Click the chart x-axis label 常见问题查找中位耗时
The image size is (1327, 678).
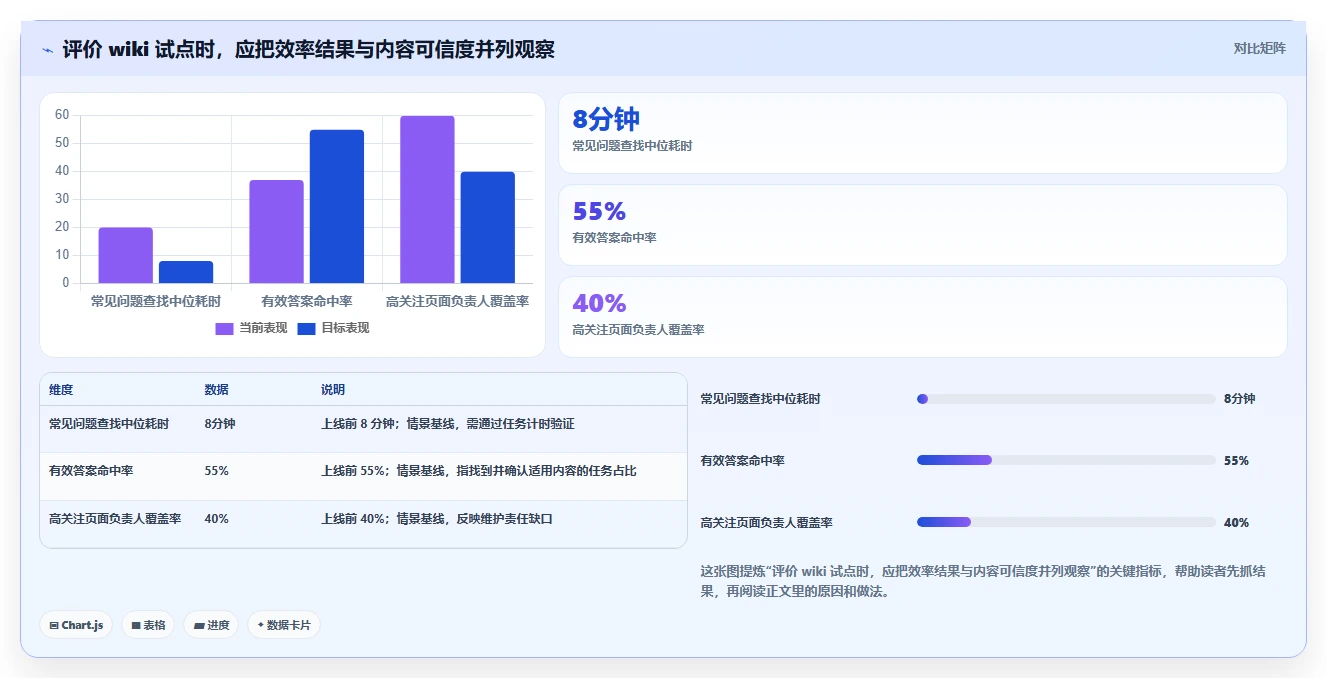(x=156, y=301)
